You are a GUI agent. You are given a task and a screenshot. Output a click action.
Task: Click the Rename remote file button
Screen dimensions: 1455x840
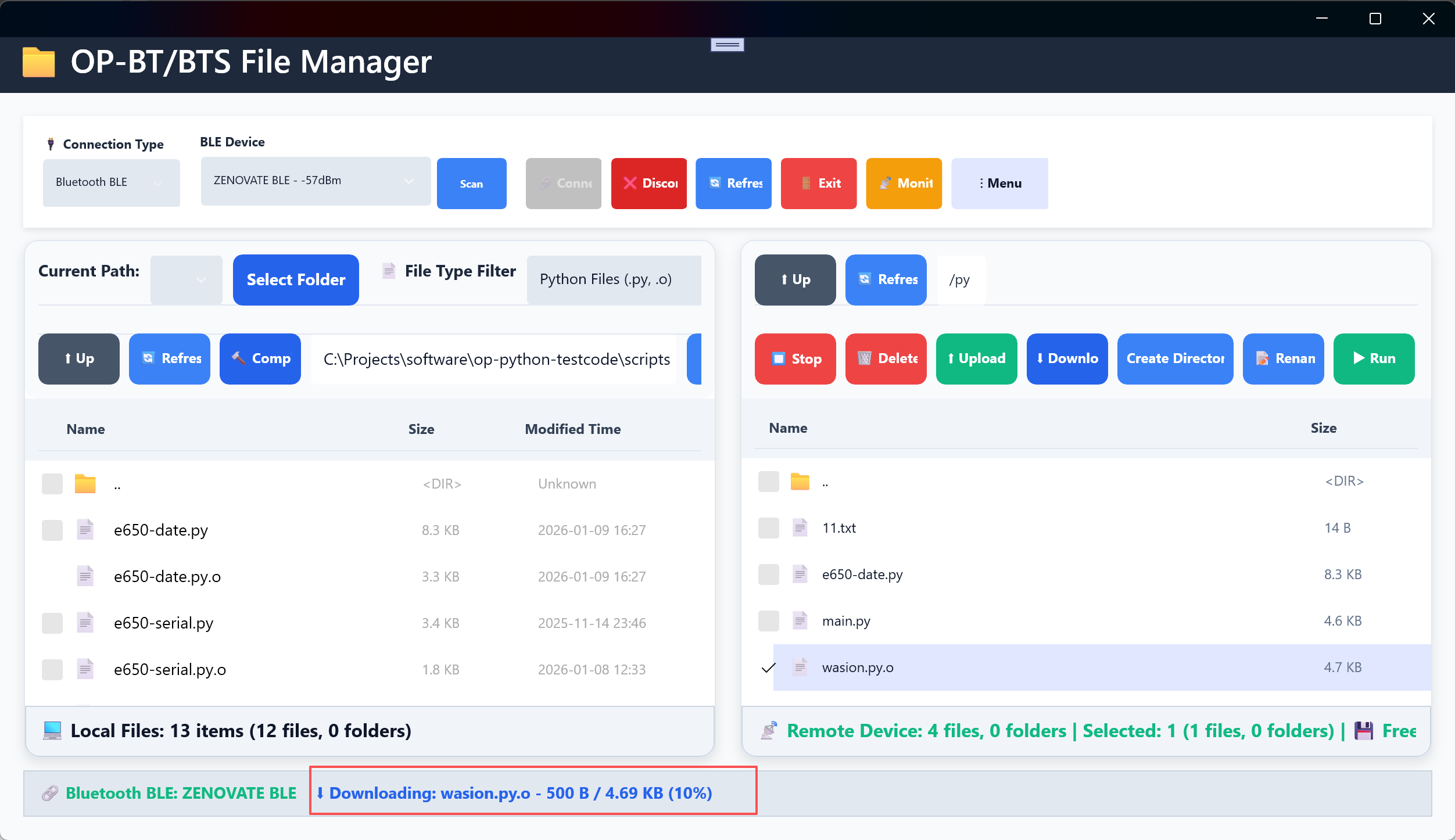click(x=1283, y=358)
